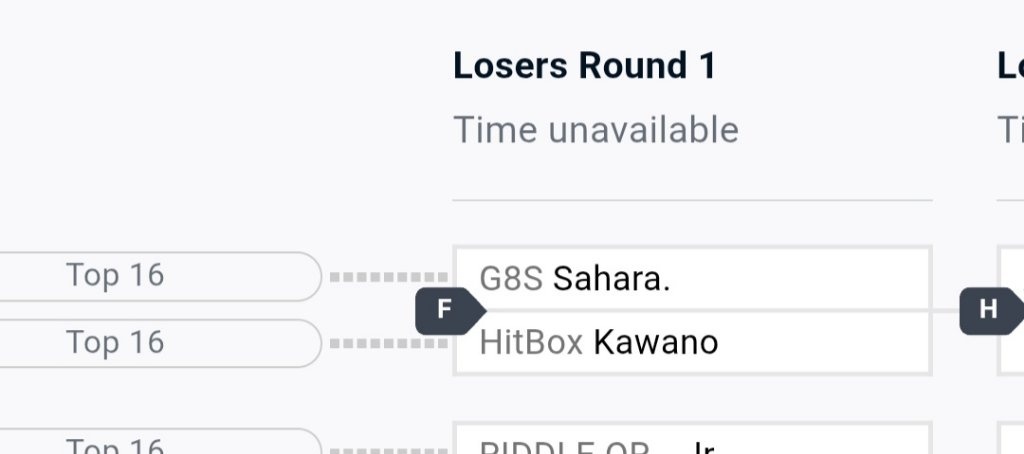Open the cut-off match box at bottom right
The width and height of the screenshot is (1024, 454).
(1012, 440)
